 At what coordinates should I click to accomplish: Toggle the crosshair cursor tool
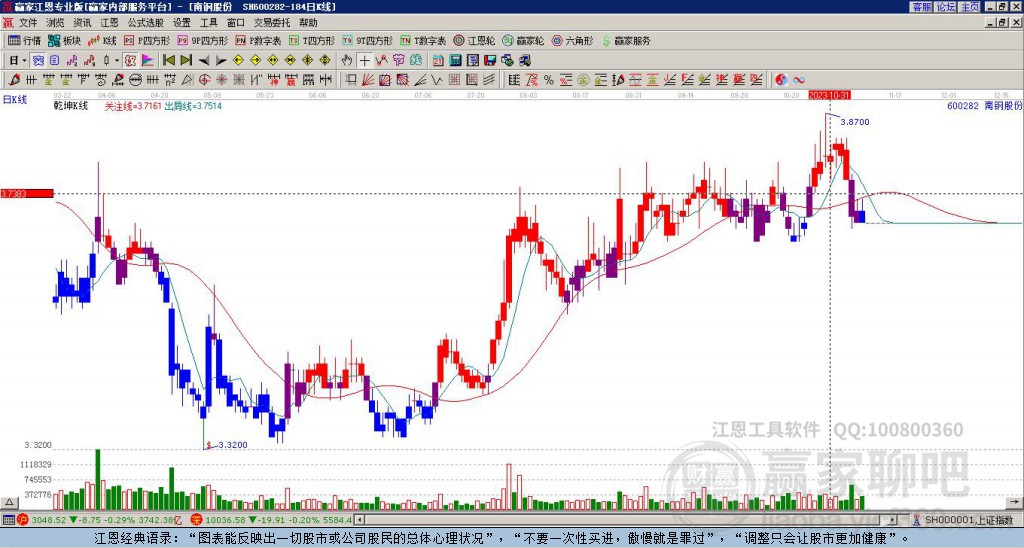[x=364, y=61]
